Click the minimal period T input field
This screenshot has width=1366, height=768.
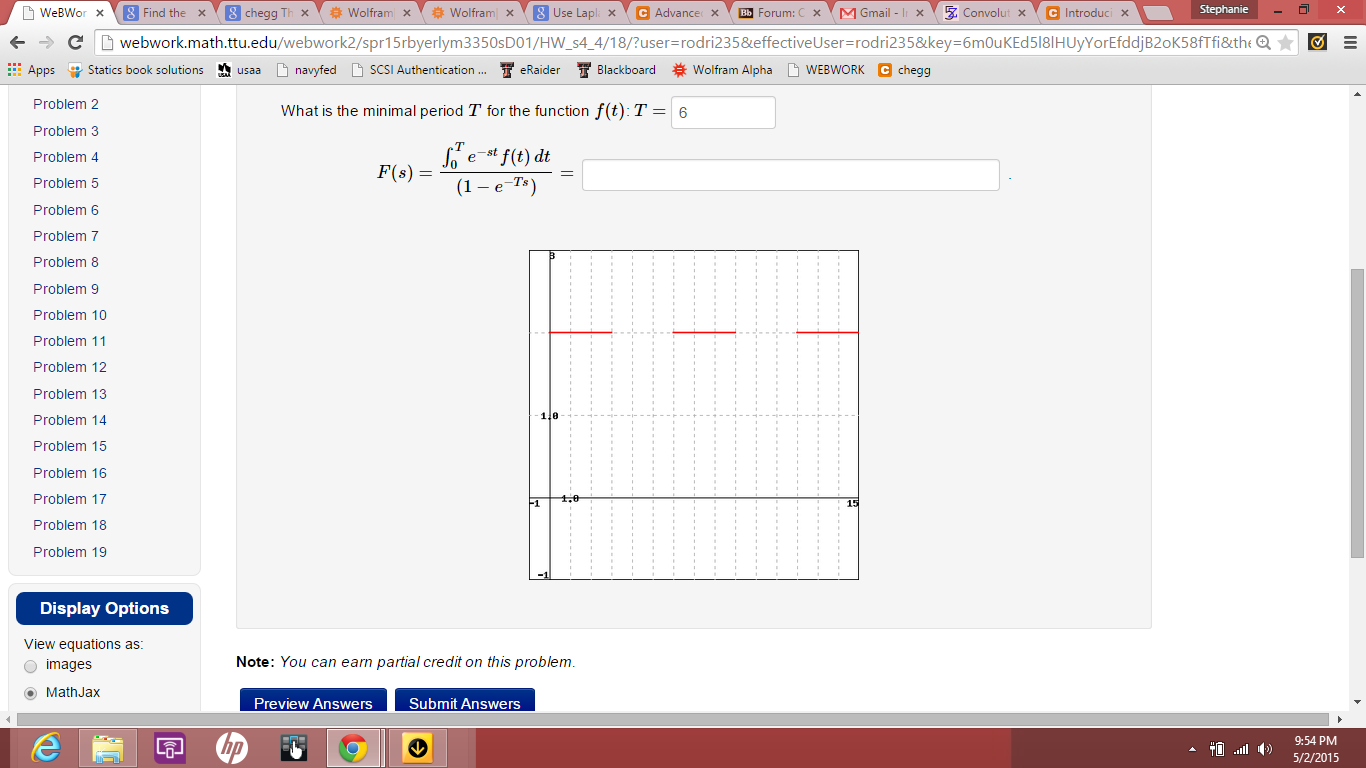(722, 112)
